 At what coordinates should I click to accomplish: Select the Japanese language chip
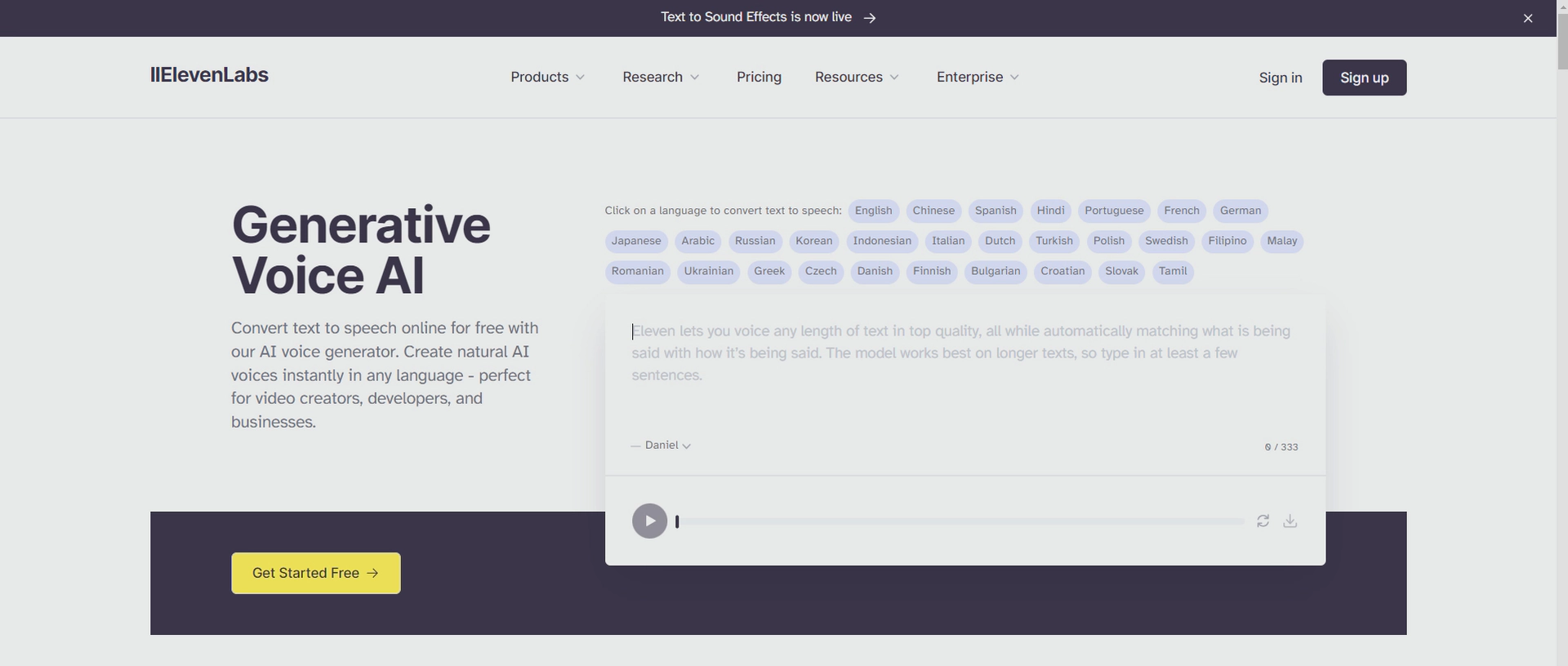636,241
